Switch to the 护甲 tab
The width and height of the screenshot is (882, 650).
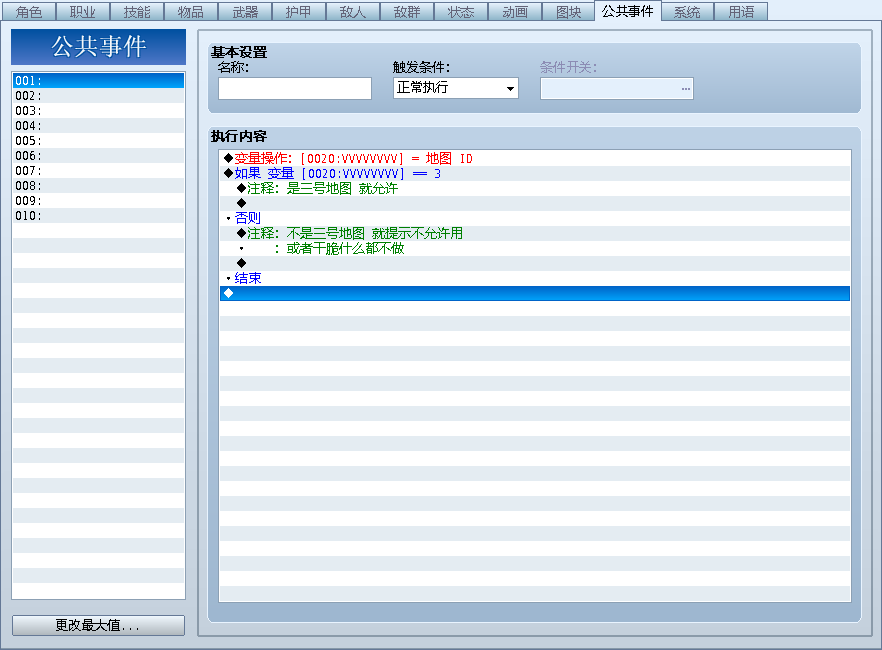[x=299, y=11]
